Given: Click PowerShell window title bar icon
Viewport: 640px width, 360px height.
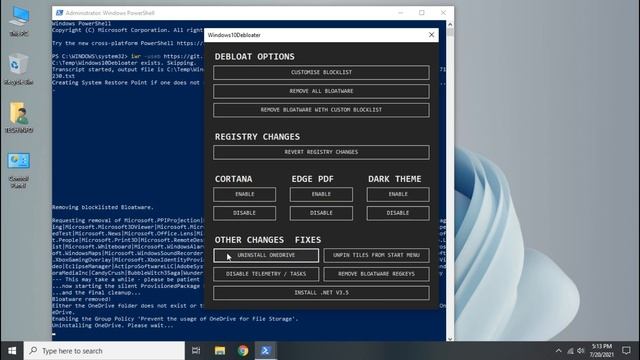Looking at the screenshot, I should pyautogui.click(x=60, y=13).
